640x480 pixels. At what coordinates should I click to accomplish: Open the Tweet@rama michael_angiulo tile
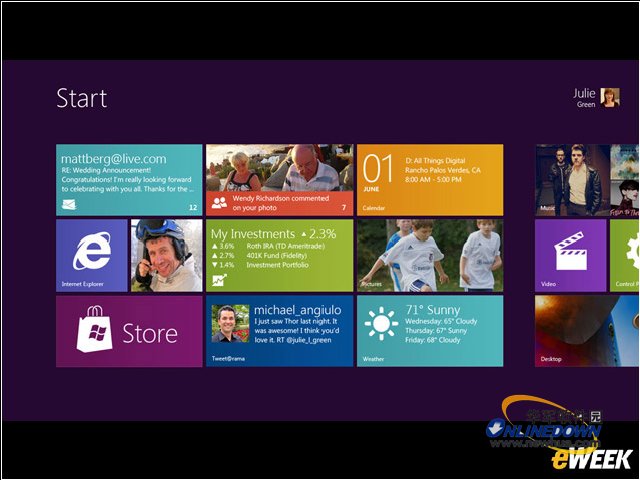[280, 331]
